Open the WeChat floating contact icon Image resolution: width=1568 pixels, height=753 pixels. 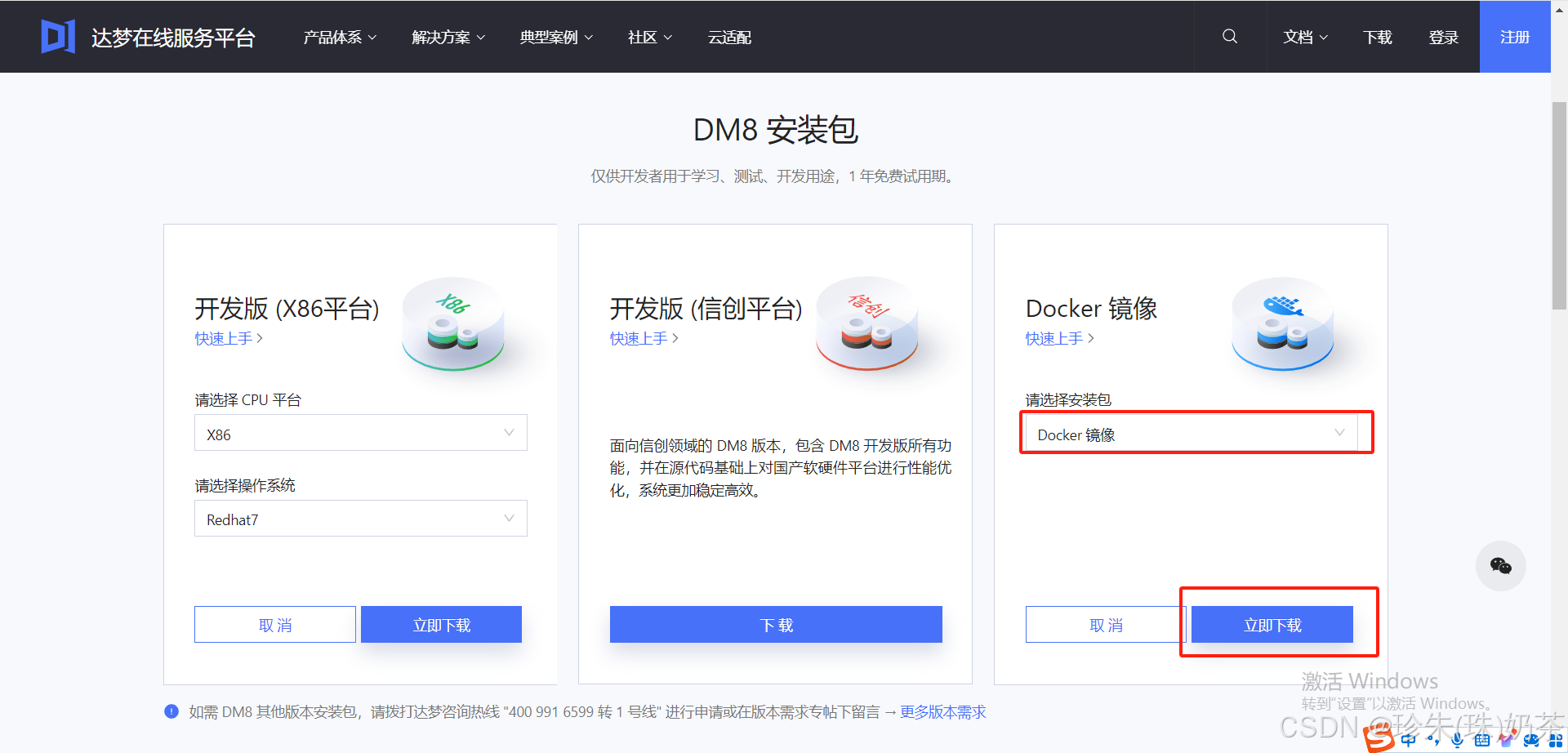(x=1500, y=566)
